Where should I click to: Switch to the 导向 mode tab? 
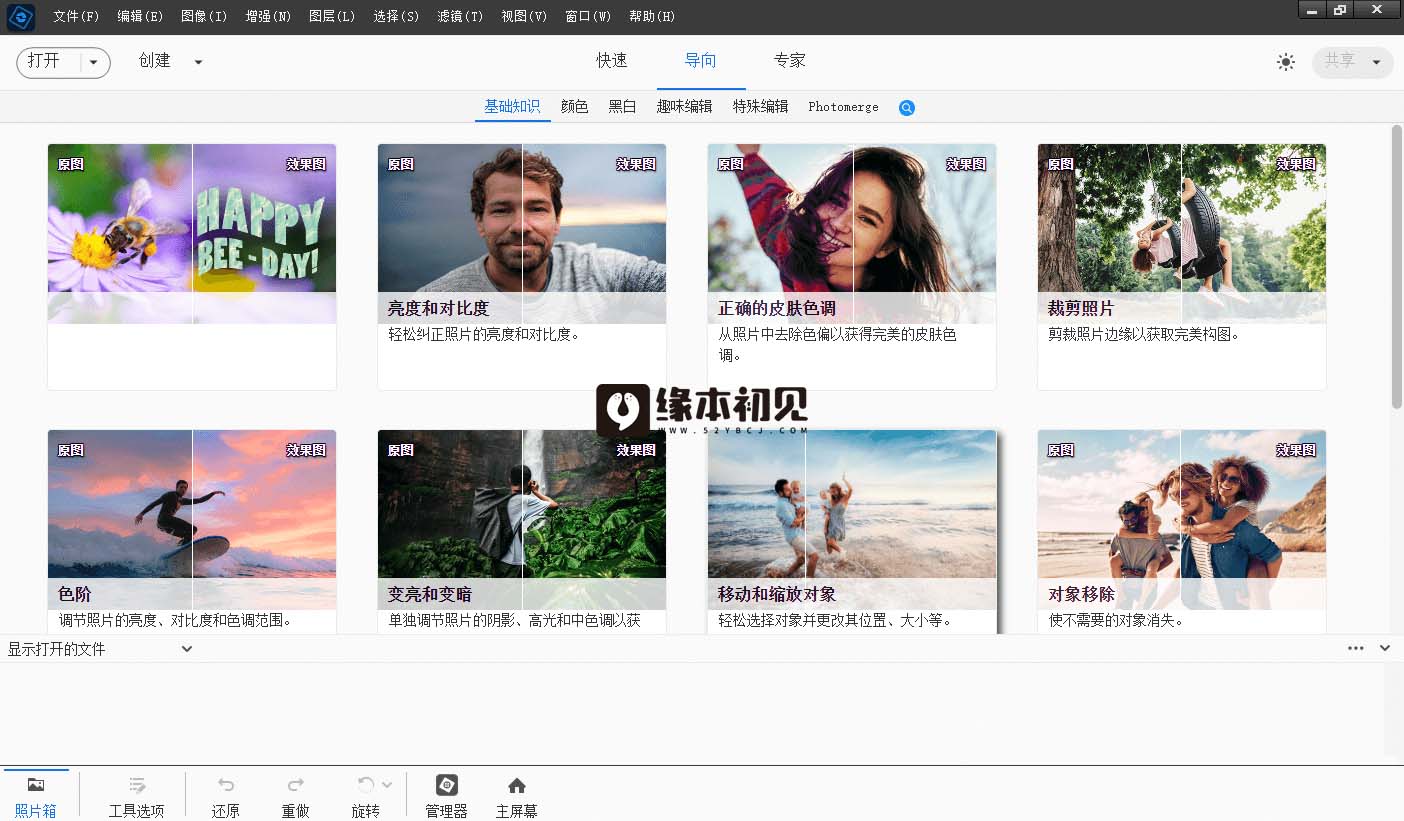point(701,61)
